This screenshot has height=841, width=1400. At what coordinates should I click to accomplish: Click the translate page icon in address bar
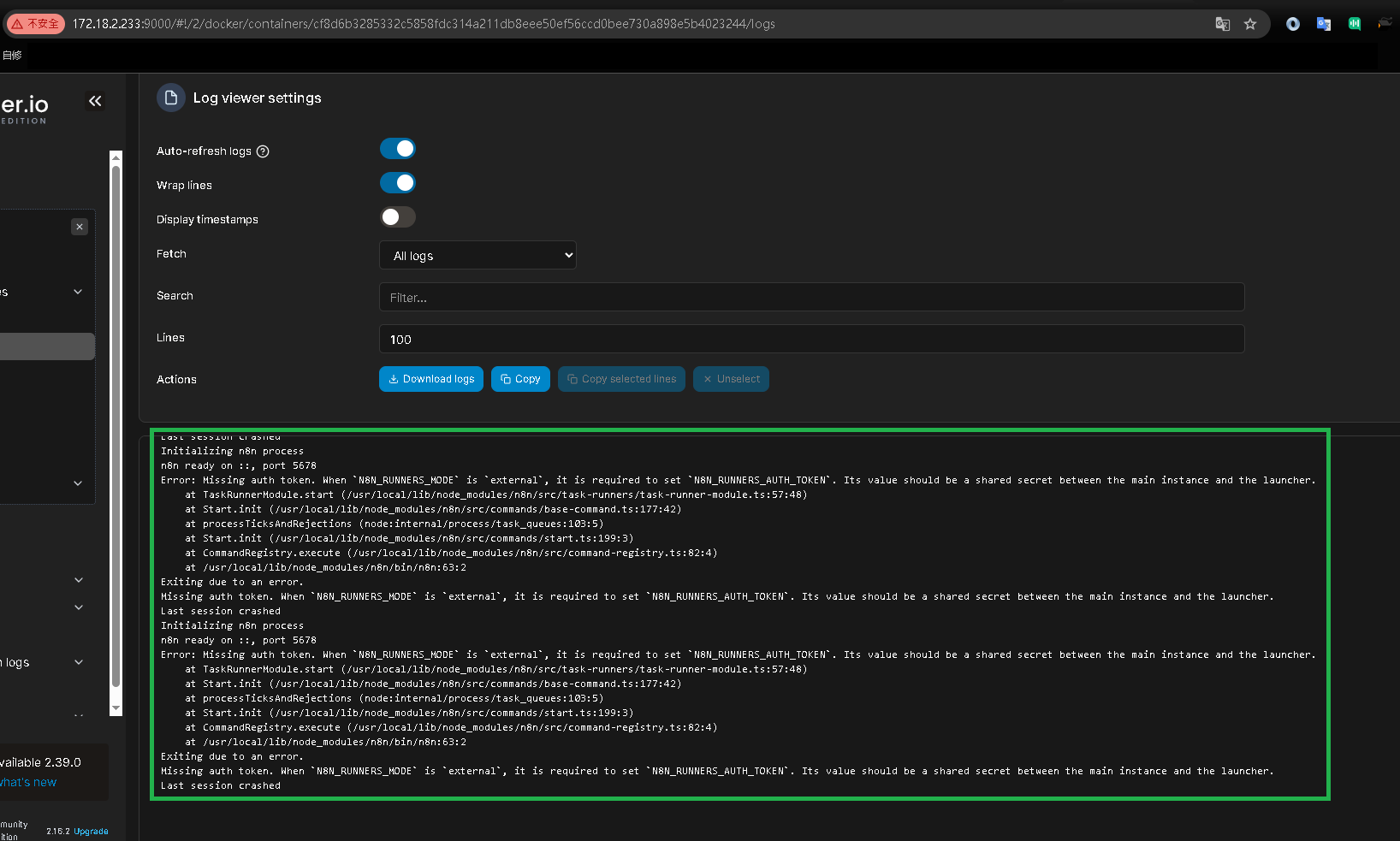(1223, 24)
